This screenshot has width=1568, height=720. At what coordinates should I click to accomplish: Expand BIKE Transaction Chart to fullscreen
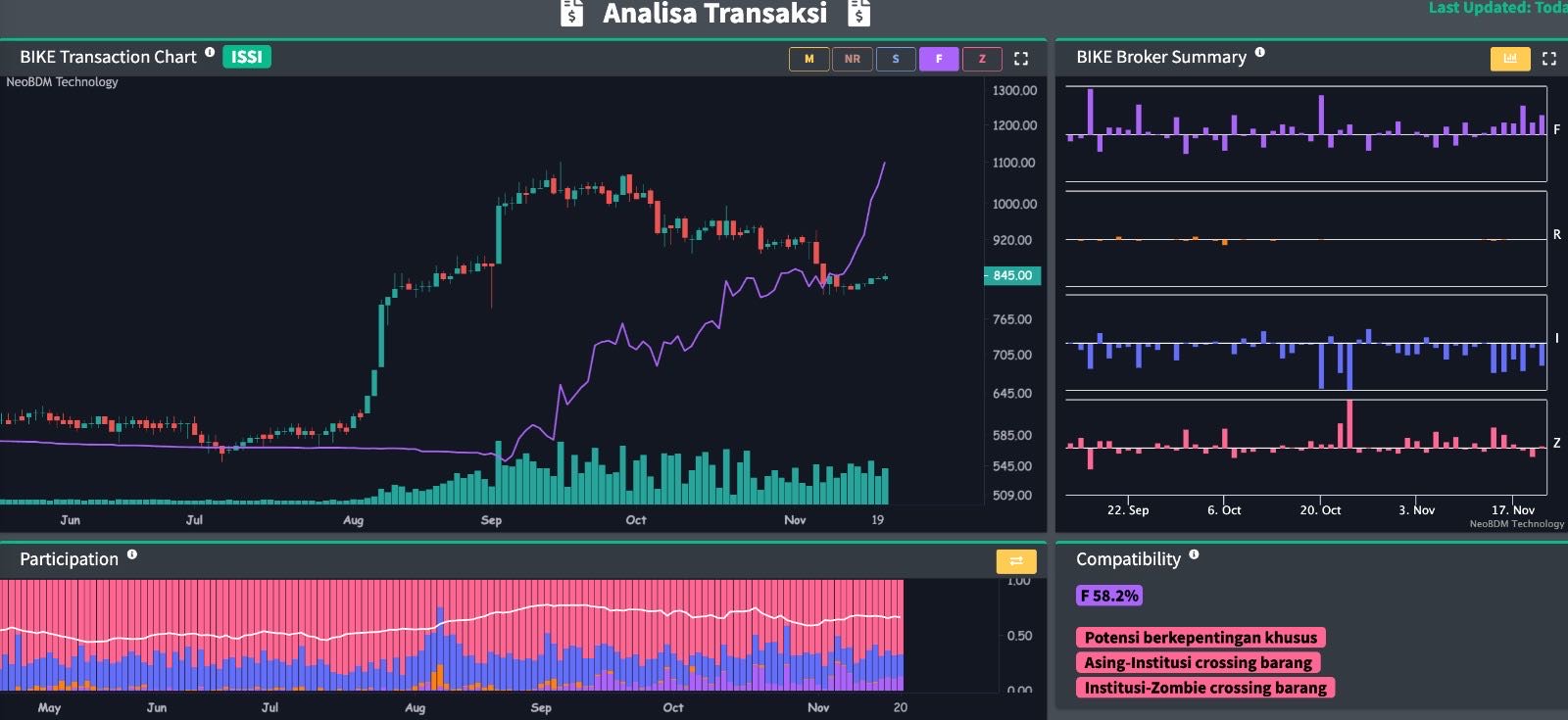[x=1021, y=59]
